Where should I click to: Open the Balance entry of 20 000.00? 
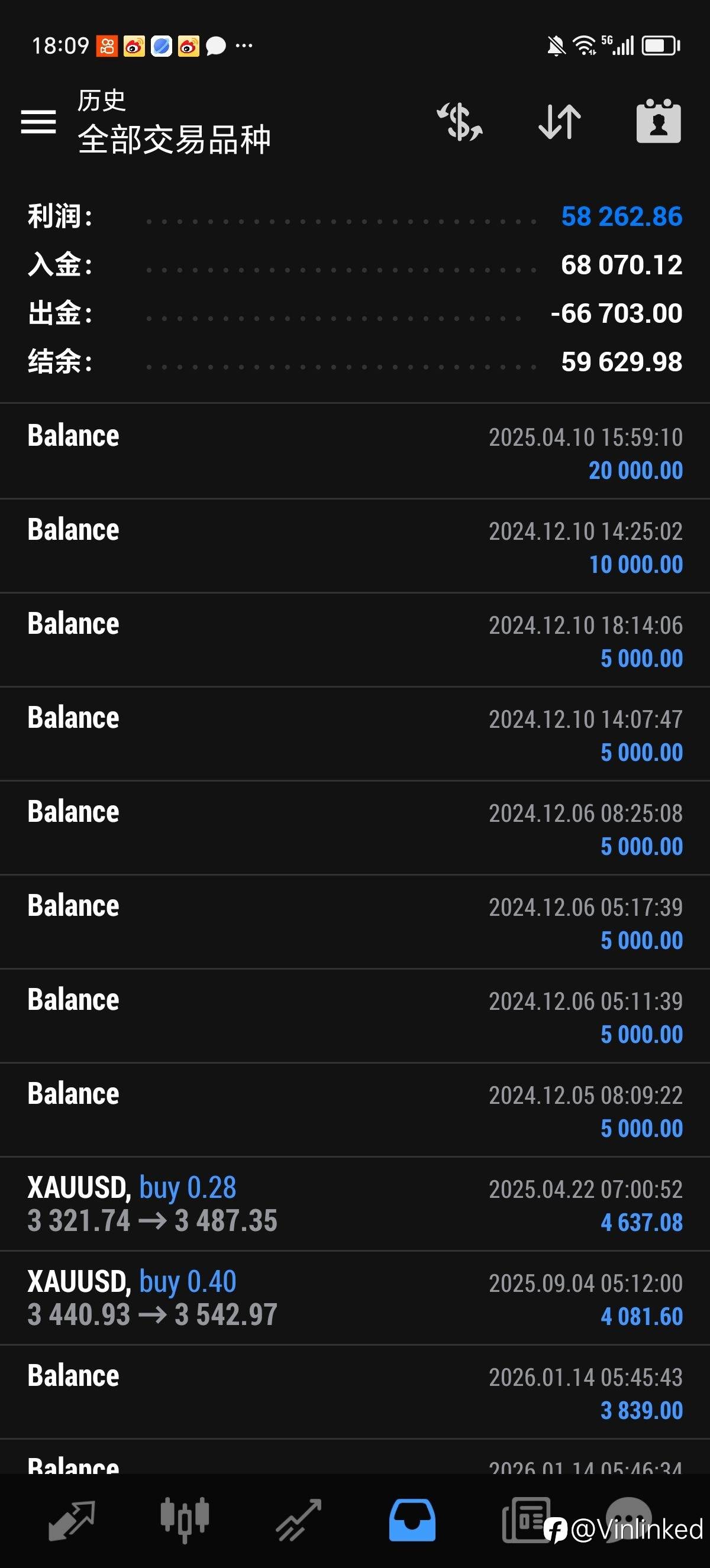(355, 452)
